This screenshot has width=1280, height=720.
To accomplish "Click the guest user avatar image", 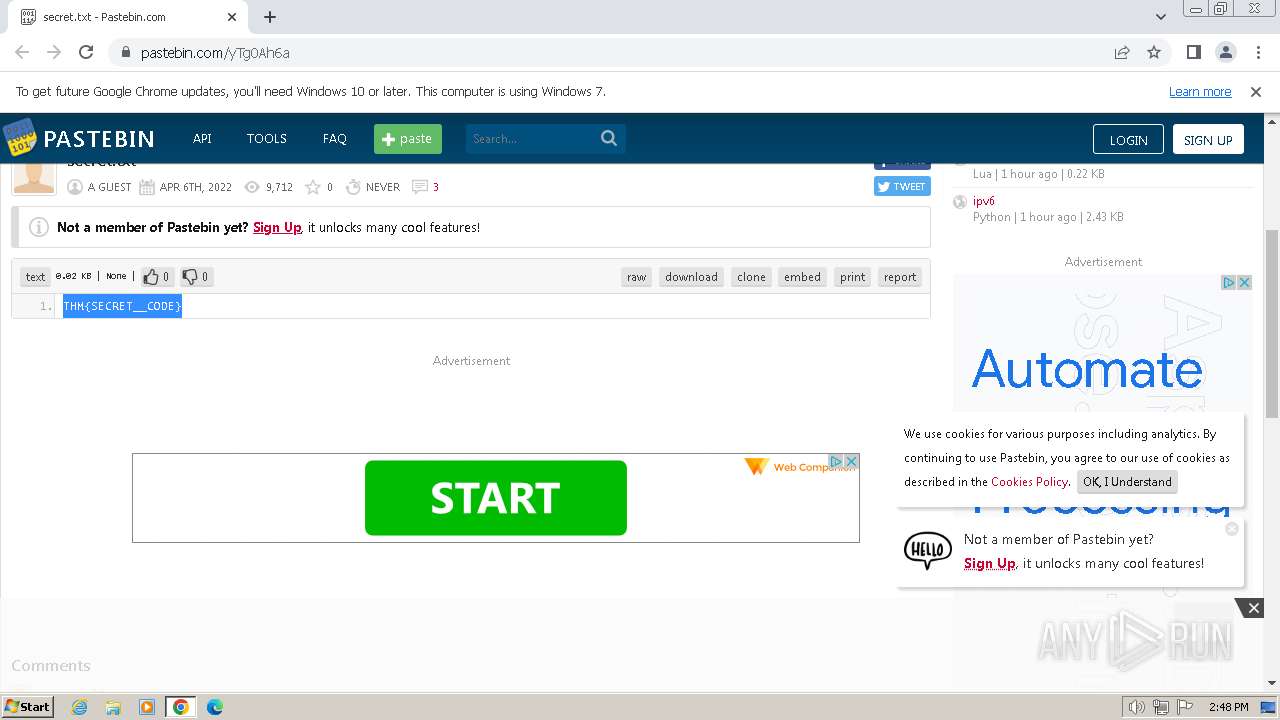I will click(34, 178).
